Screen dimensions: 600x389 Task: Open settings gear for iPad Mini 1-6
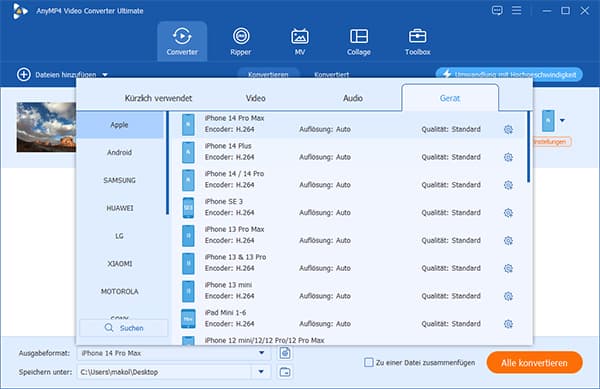click(x=508, y=324)
